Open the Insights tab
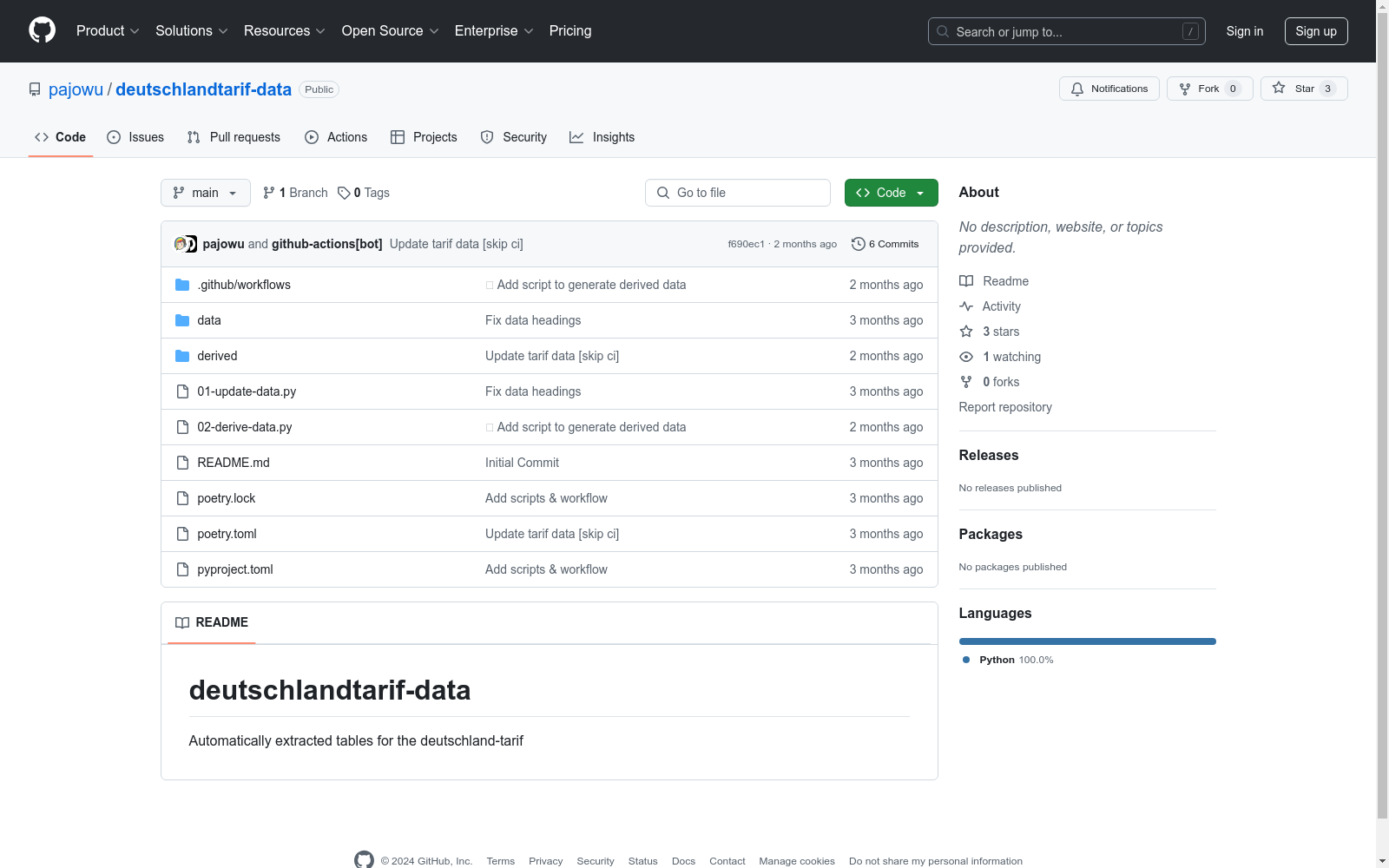The height and width of the screenshot is (868, 1389). (x=602, y=137)
